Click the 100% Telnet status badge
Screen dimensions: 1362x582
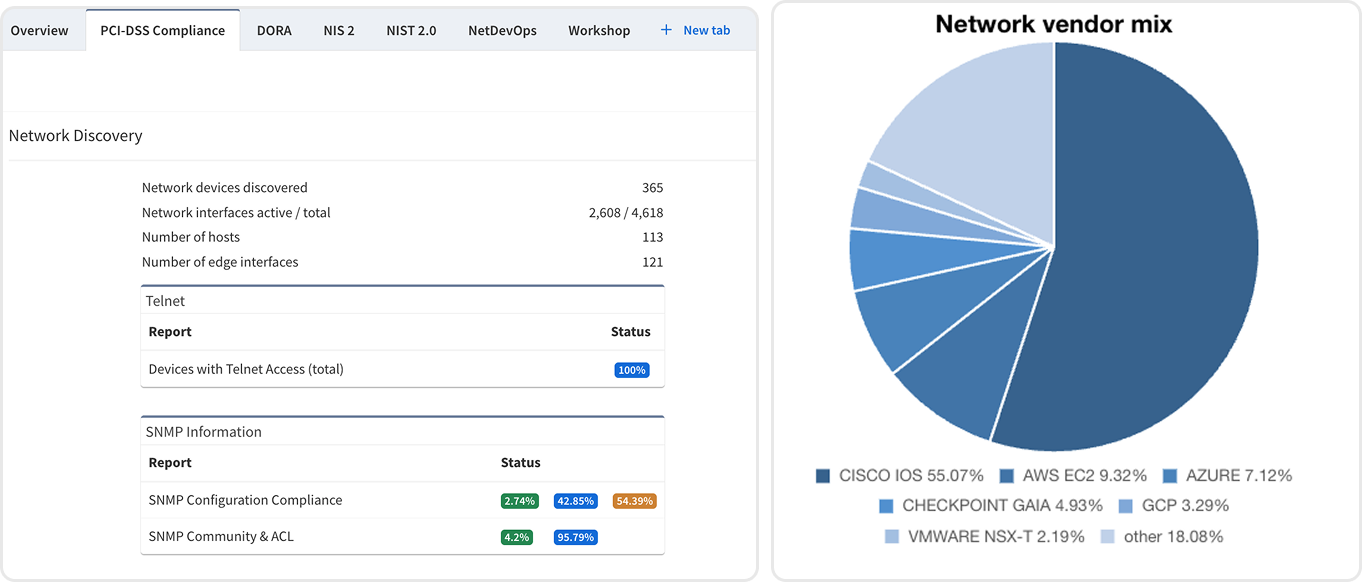[631, 370]
